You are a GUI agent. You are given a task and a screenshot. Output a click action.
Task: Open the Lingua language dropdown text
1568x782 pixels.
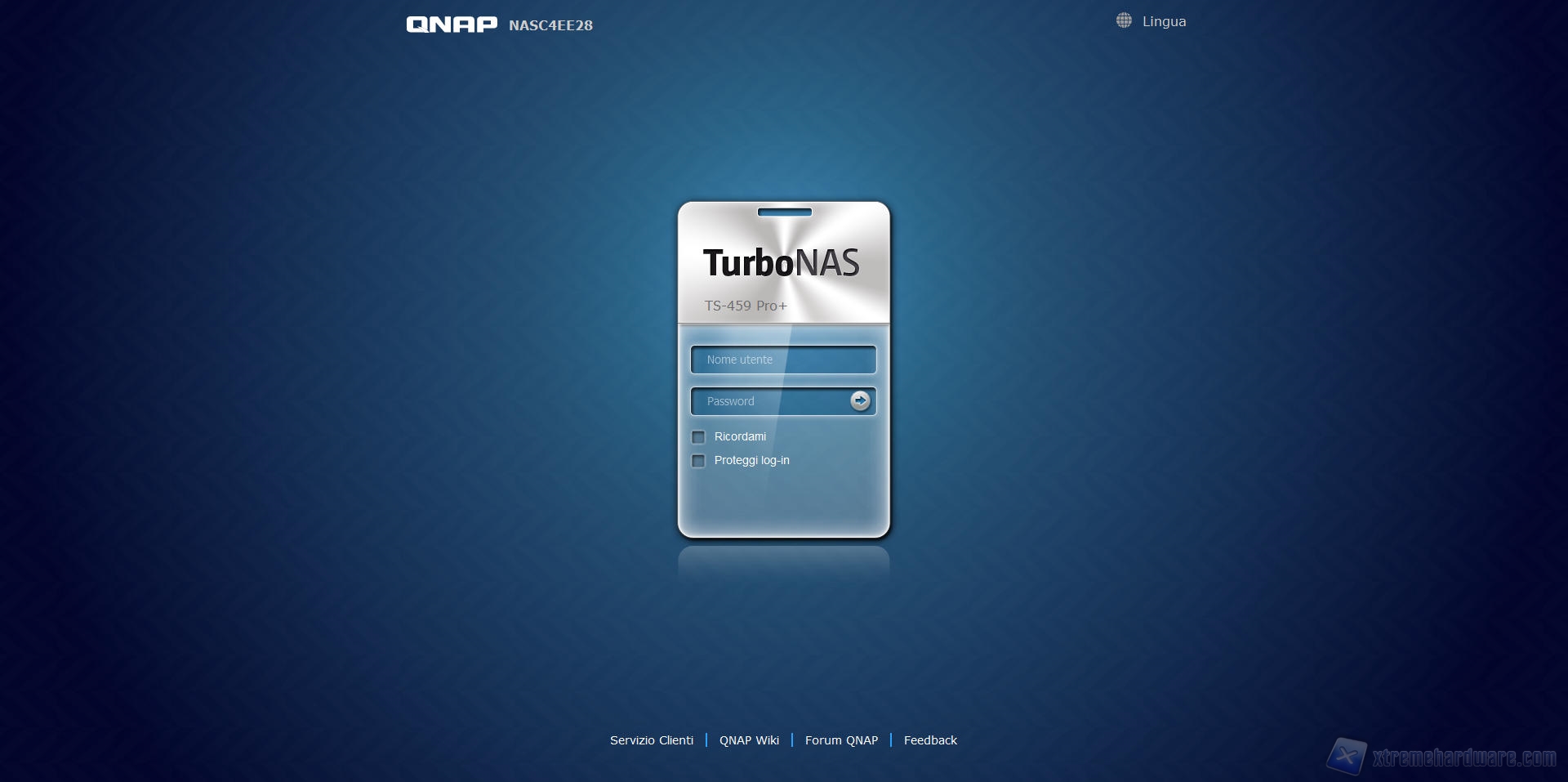coord(1164,22)
